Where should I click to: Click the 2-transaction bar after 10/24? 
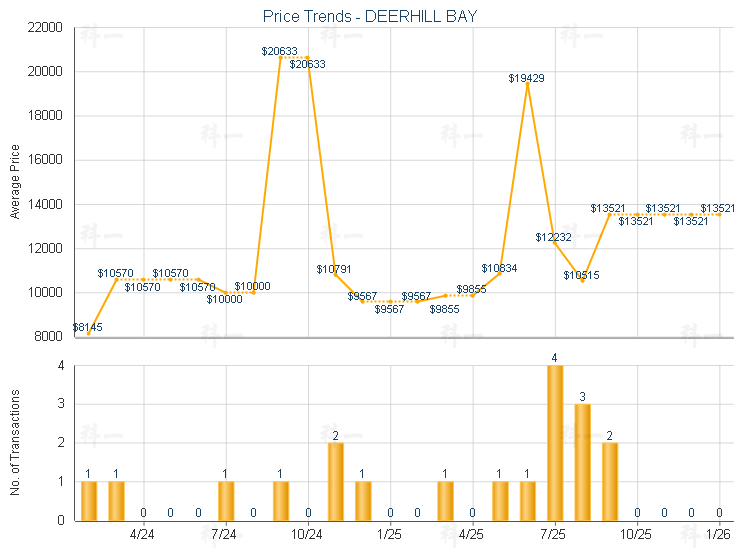[336, 481]
